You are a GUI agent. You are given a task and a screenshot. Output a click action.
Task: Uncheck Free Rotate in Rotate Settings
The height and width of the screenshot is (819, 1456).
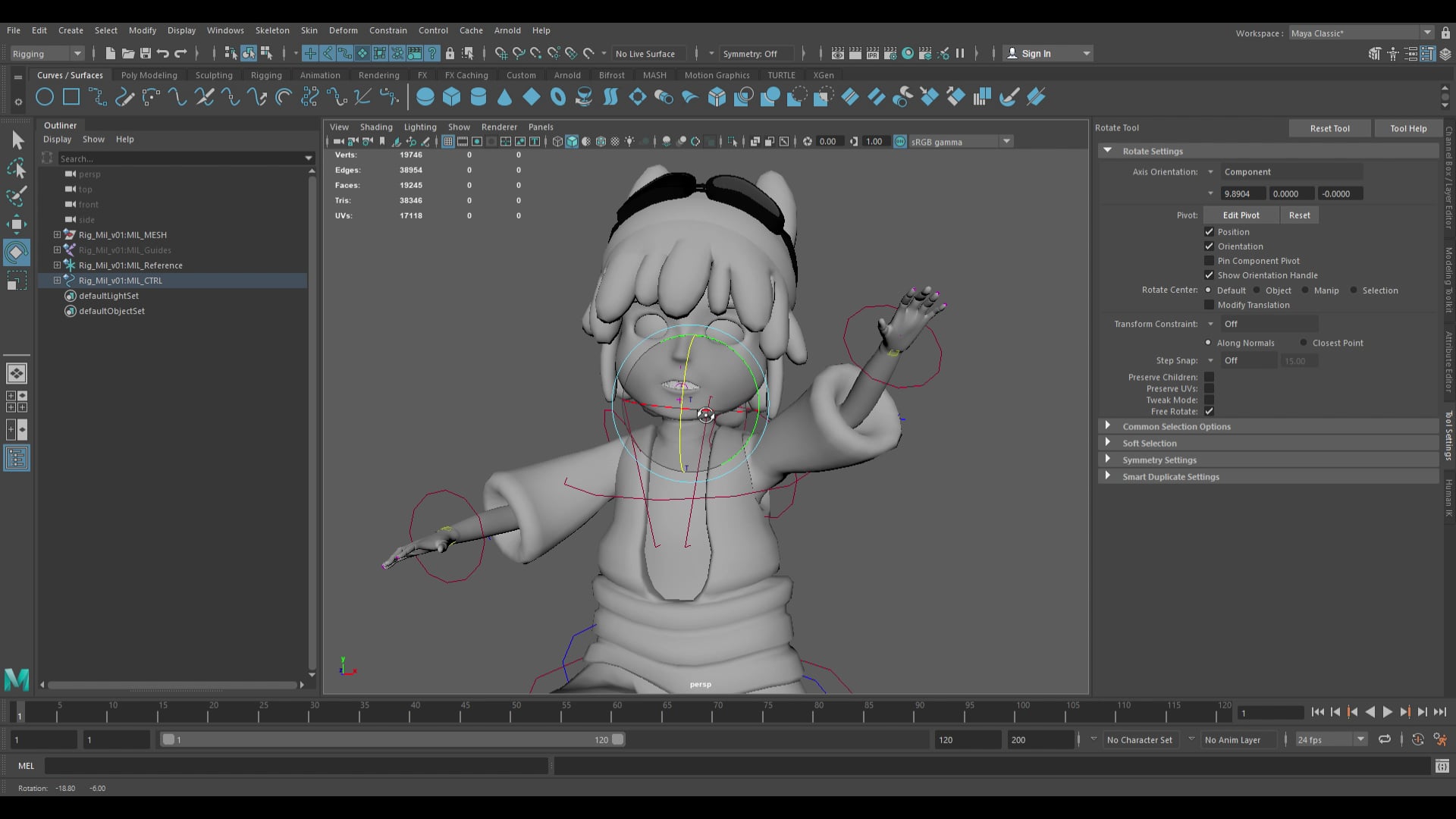pyautogui.click(x=1209, y=412)
